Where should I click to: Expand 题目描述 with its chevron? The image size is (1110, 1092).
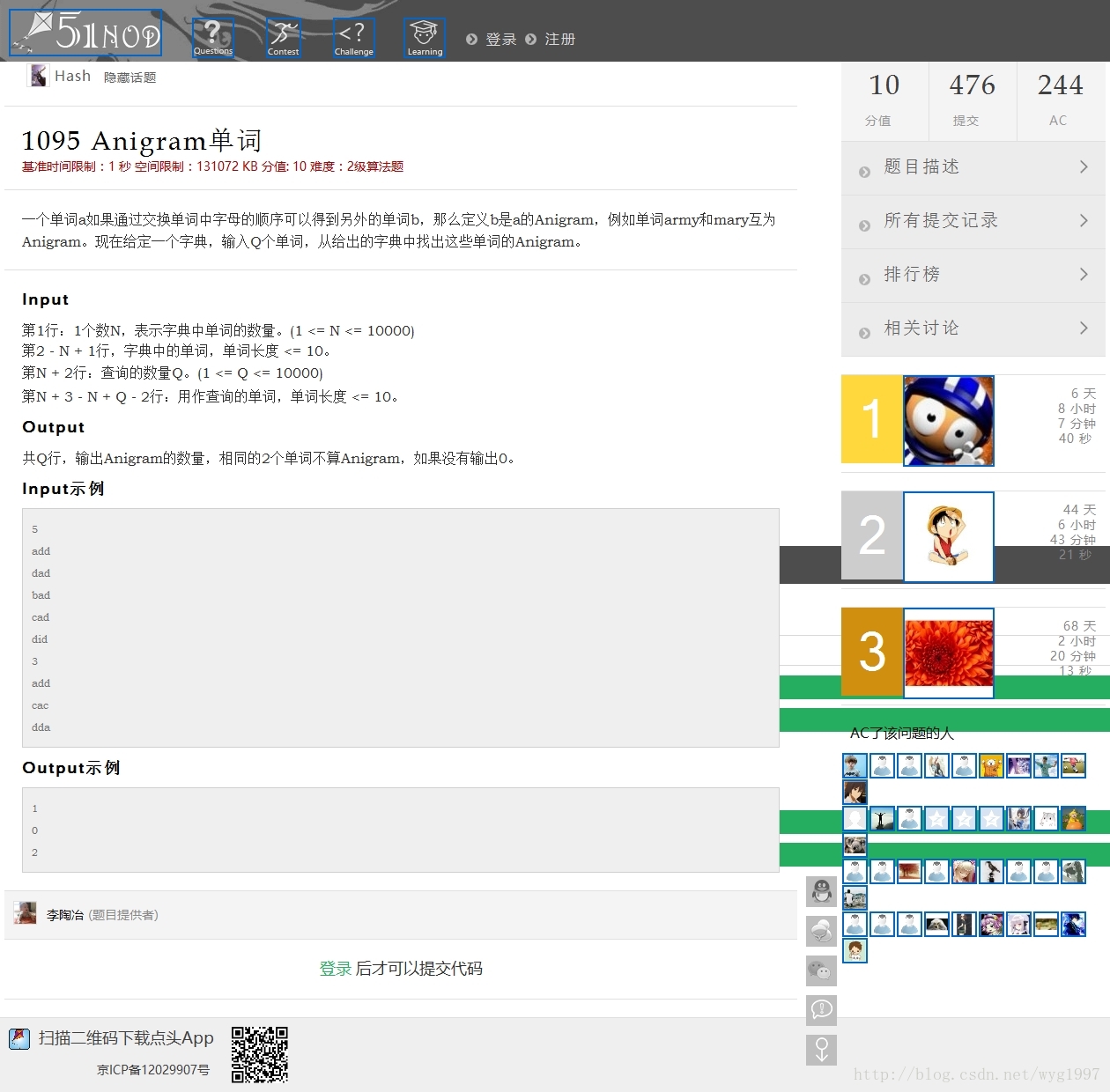coord(1084,166)
